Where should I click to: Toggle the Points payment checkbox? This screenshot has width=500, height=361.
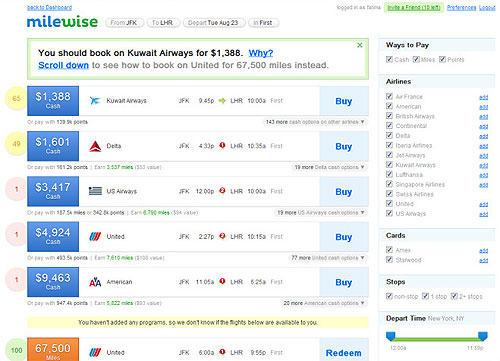[x=442, y=59]
